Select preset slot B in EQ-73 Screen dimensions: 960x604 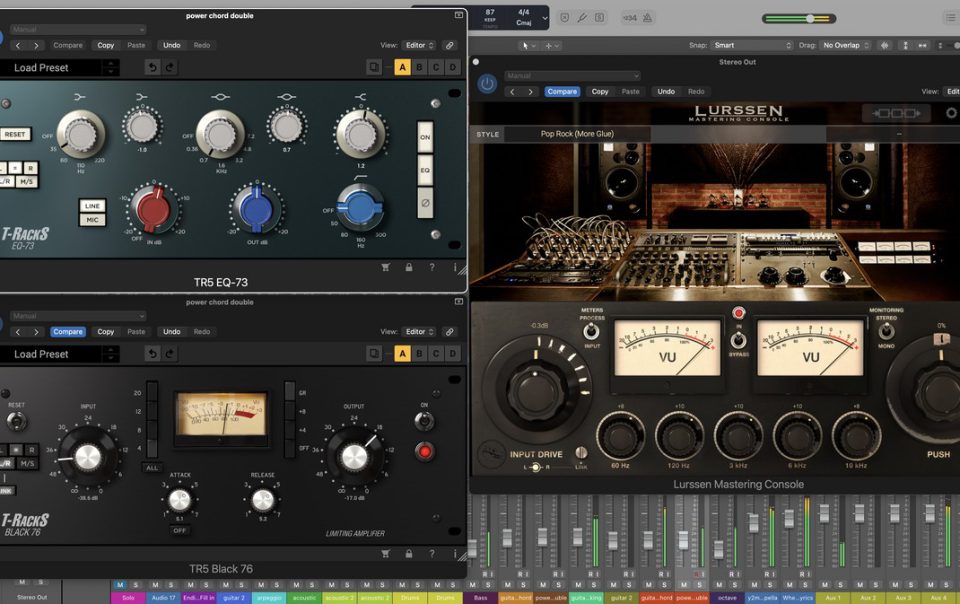[419, 67]
